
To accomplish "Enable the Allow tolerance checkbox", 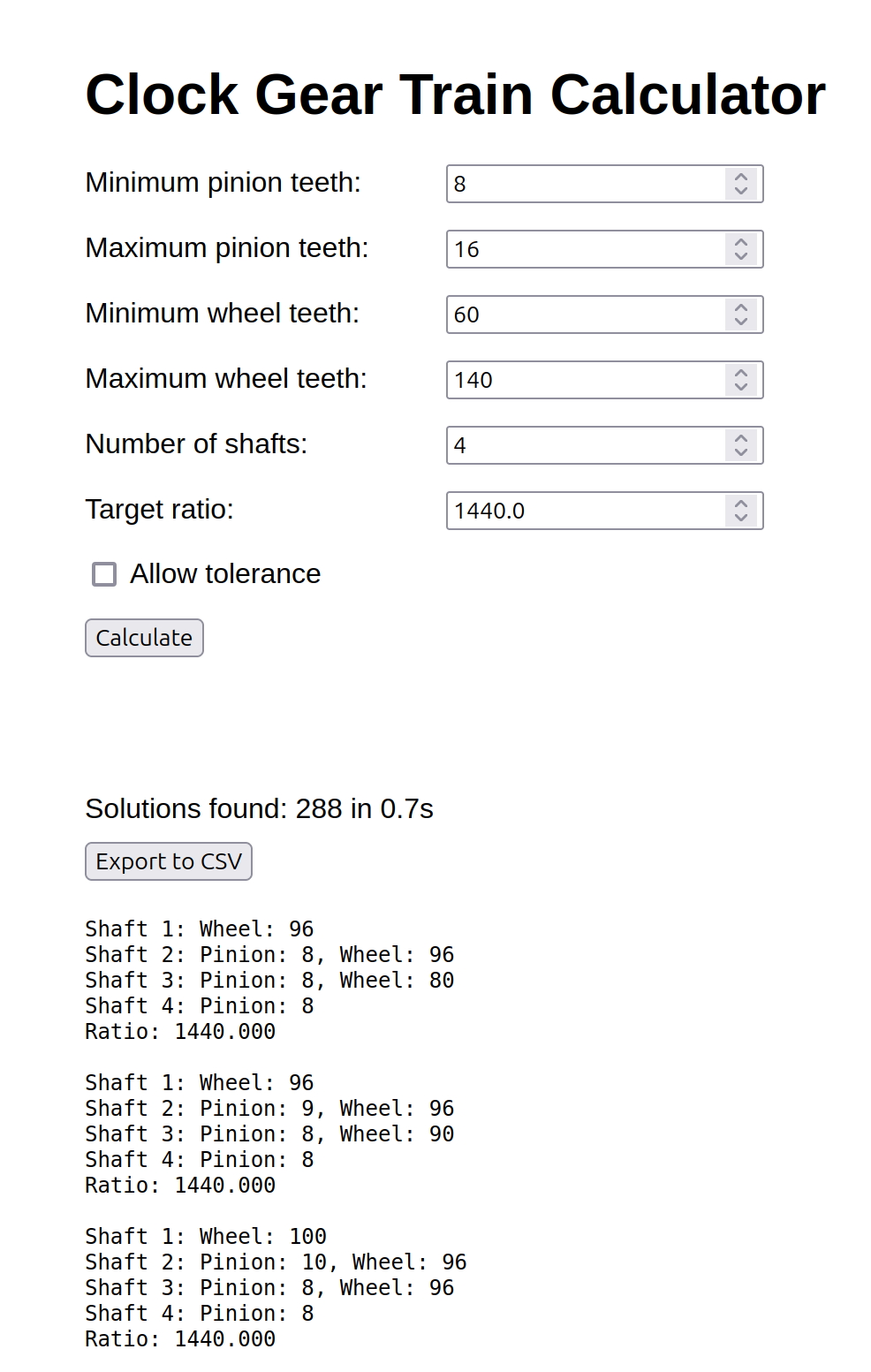I will [104, 574].
